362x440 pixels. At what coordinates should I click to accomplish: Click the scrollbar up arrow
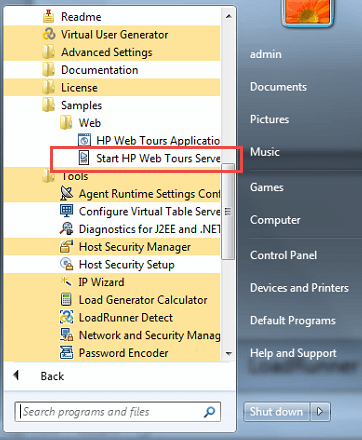229,16
